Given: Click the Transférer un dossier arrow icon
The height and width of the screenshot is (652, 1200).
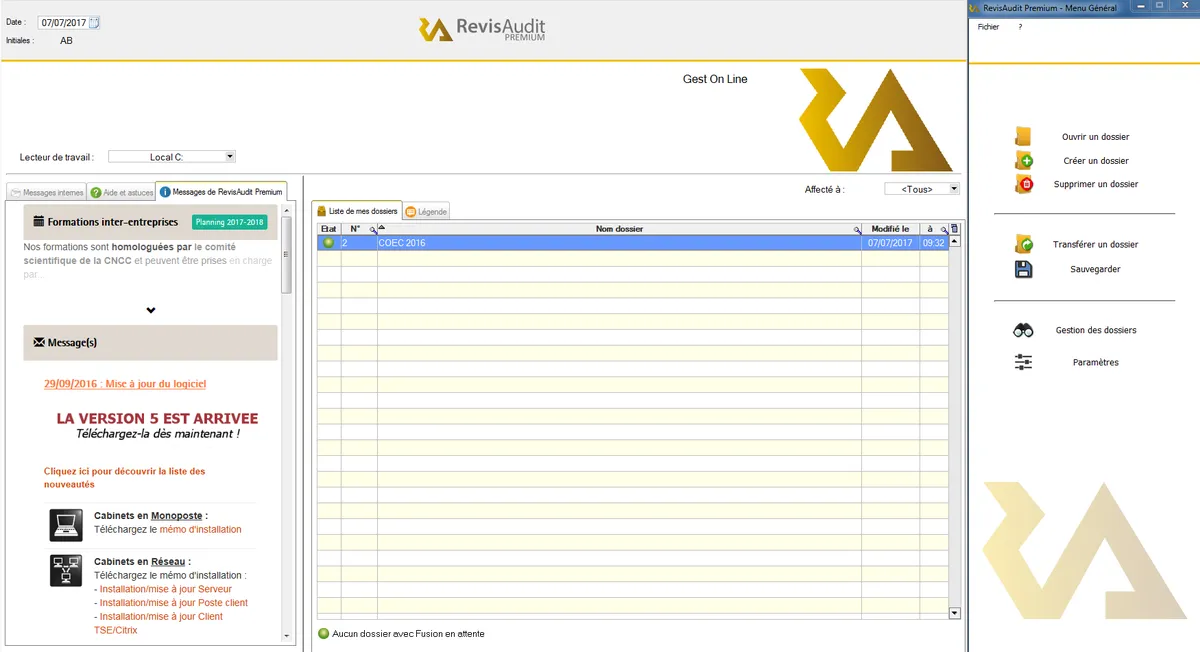Looking at the screenshot, I should click(1023, 244).
